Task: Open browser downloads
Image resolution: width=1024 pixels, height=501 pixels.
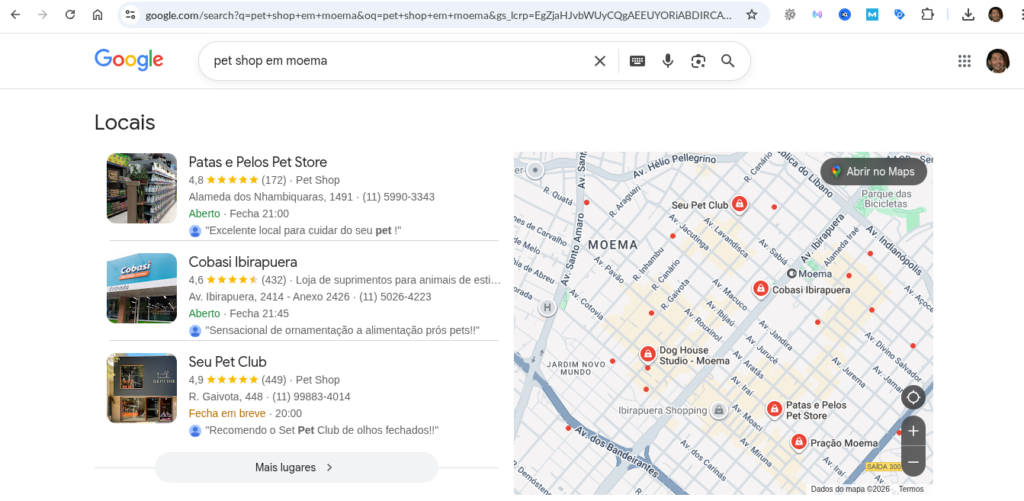Action: [x=968, y=14]
